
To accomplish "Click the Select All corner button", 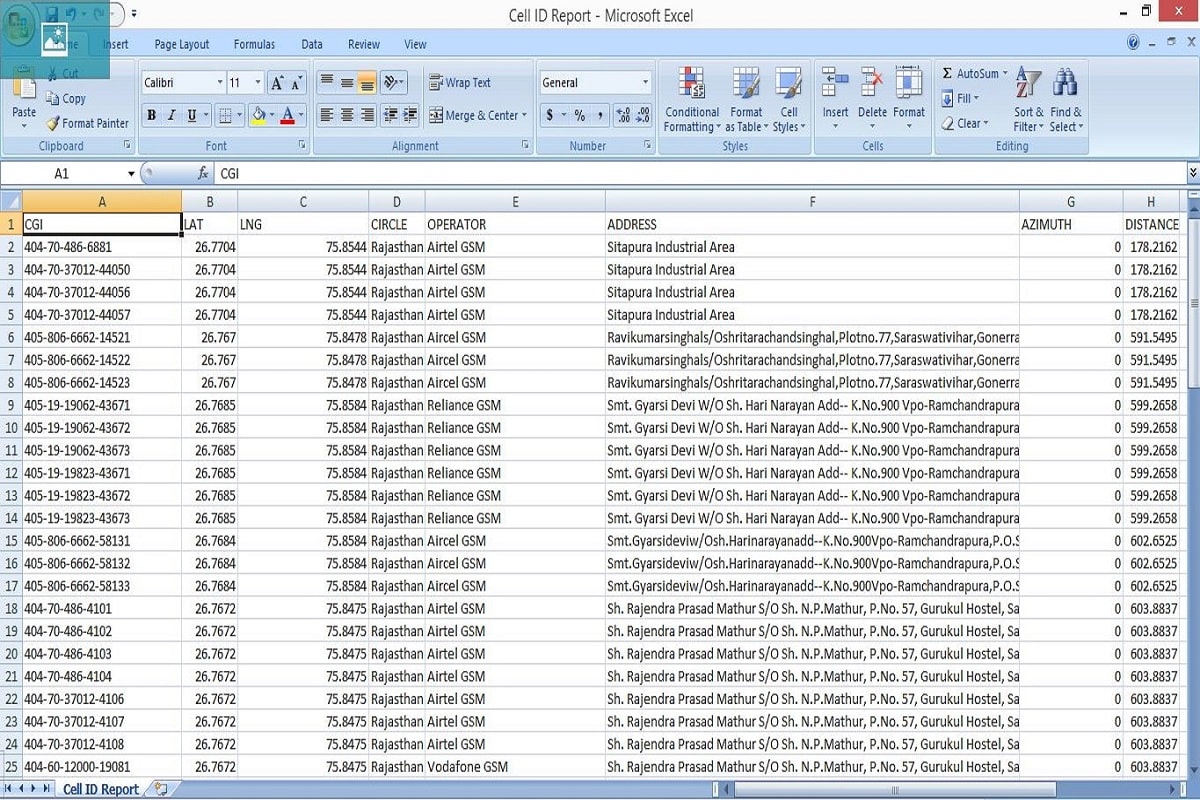I will [11, 202].
